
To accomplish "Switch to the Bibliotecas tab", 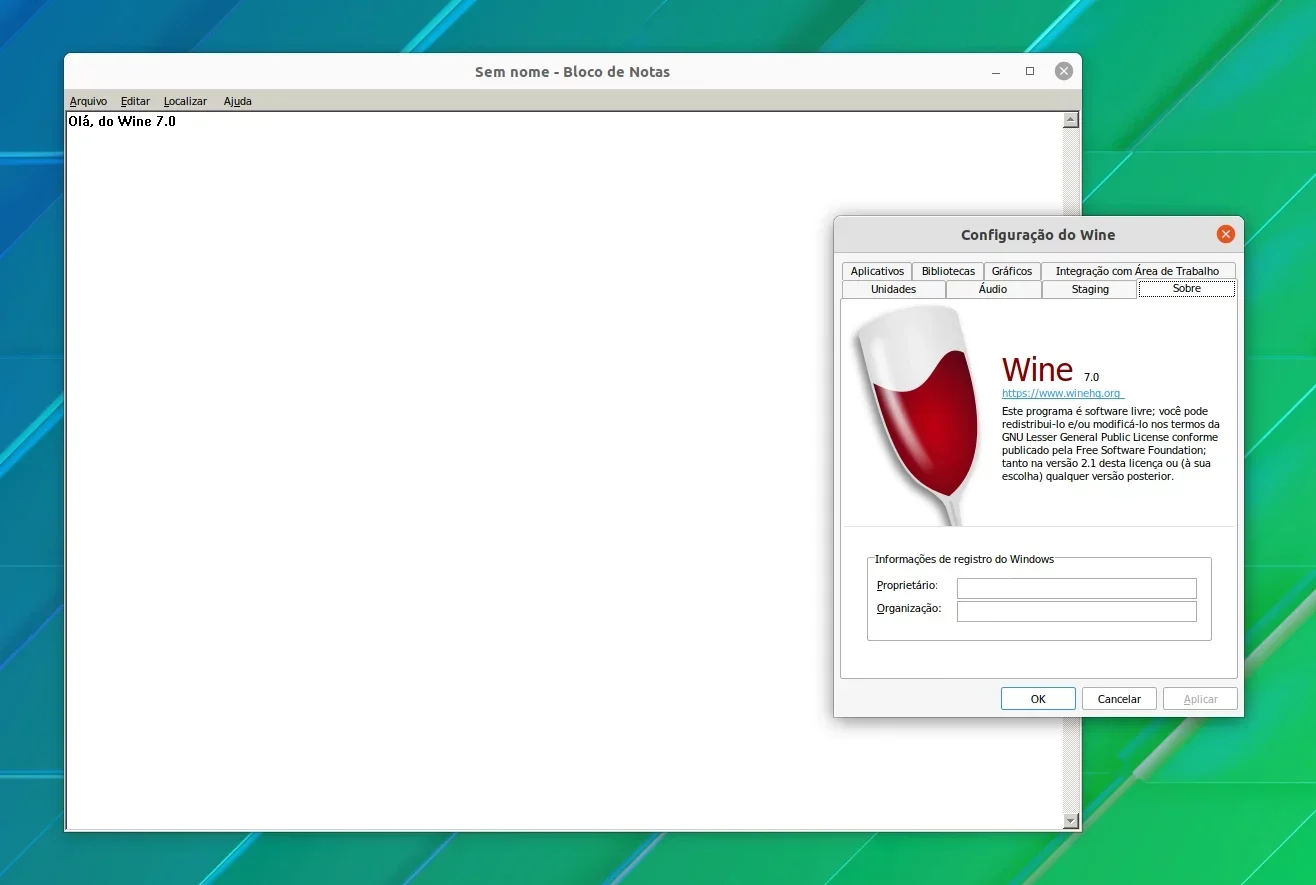I will (948, 271).
